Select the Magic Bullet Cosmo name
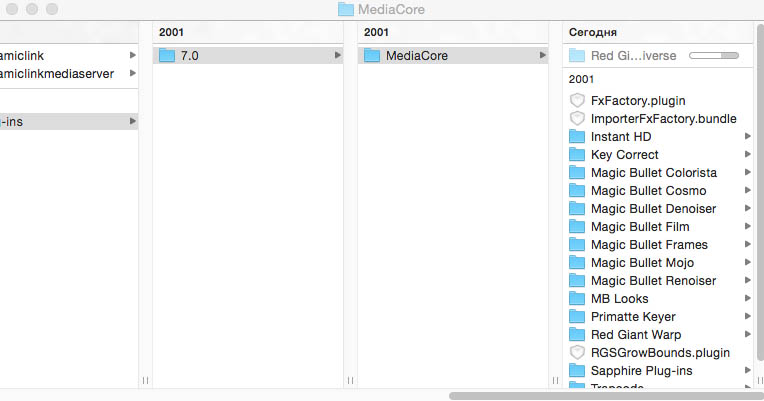764x401 pixels. pos(648,191)
